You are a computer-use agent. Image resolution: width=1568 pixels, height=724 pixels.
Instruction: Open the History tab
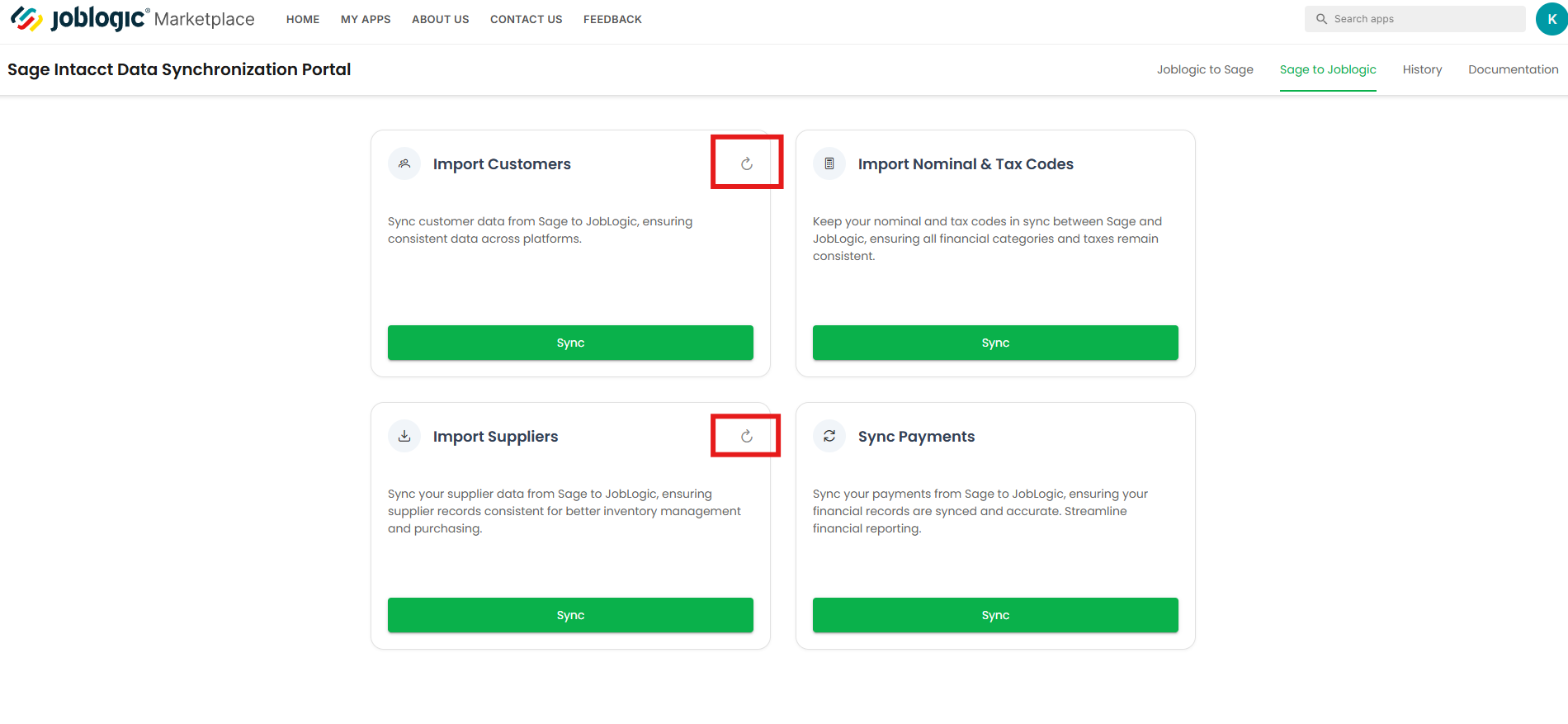[1422, 69]
